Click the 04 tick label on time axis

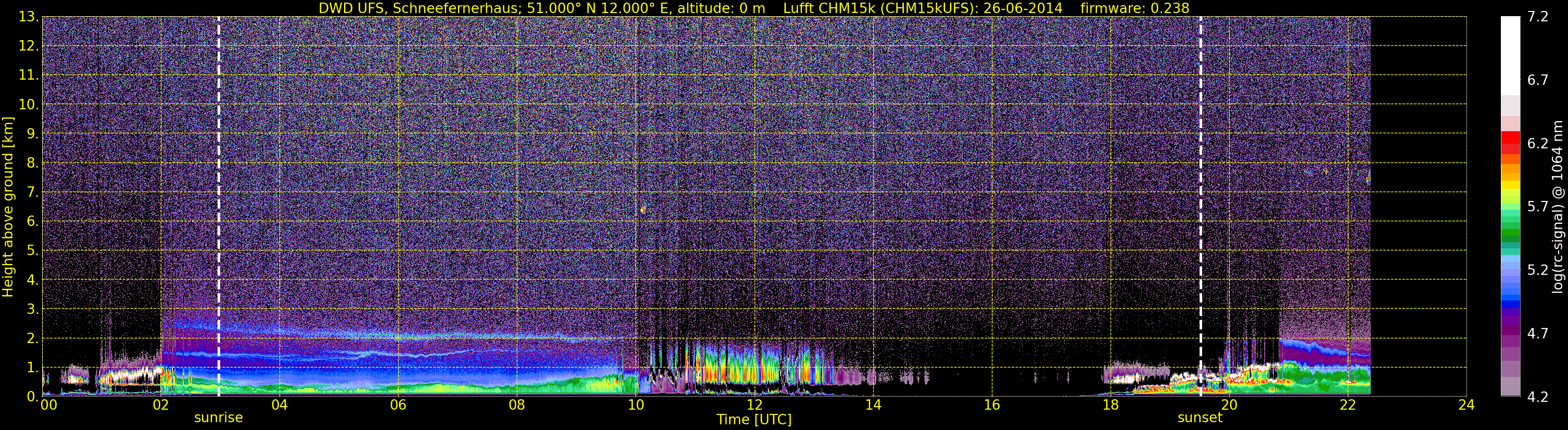coord(279,405)
